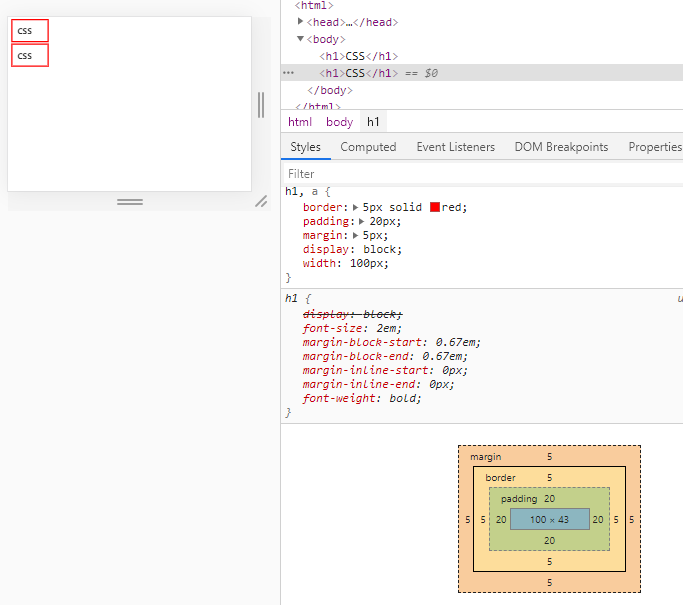Select the first h1 CSS node
The width and height of the screenshot is (683, 605).
tap(358, 56)
